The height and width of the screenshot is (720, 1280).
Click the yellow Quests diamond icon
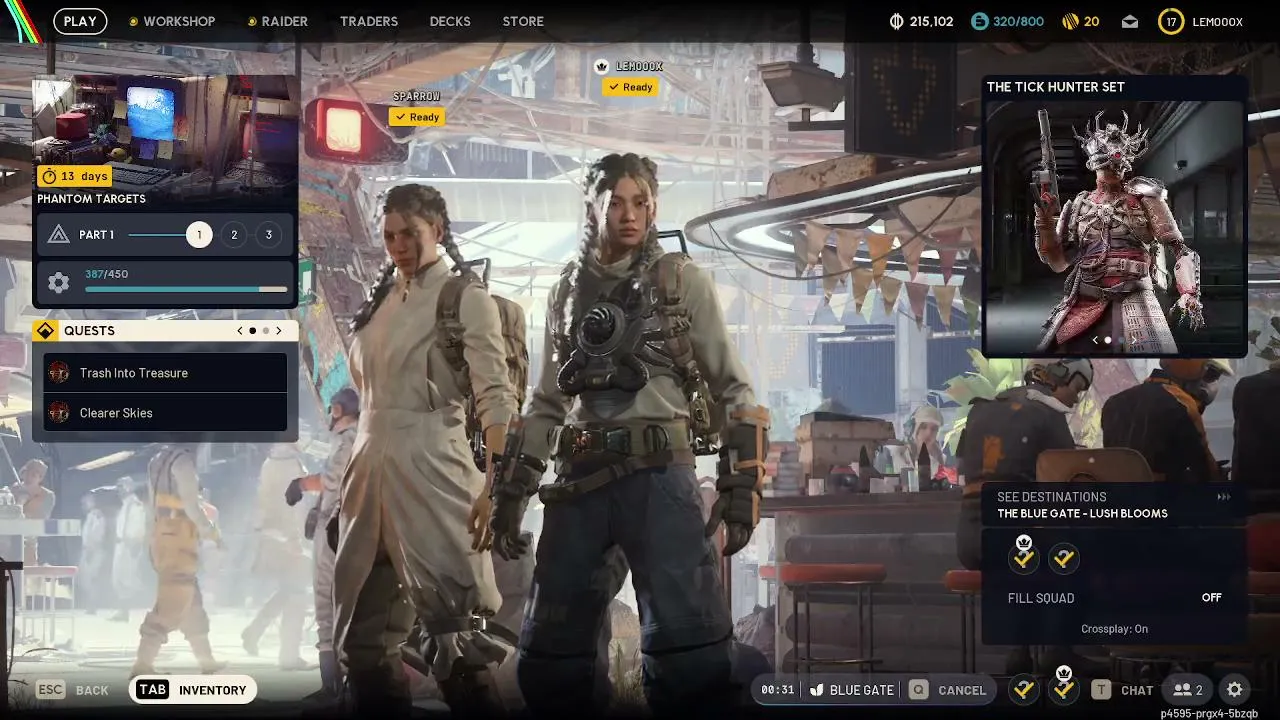pos(45,331)
